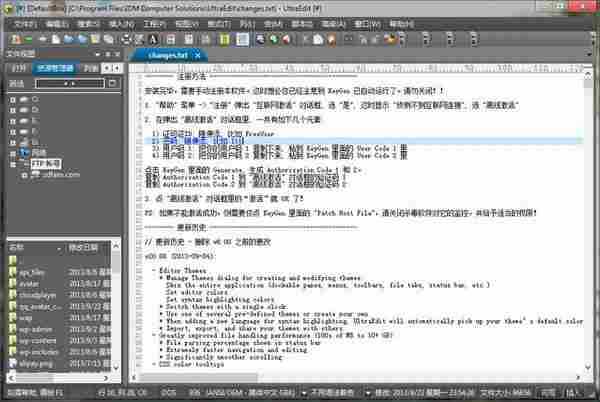Open the code page 936 GBK dropdown in status bar
Viewport: 600px width, 402px height.
(304, 392)
